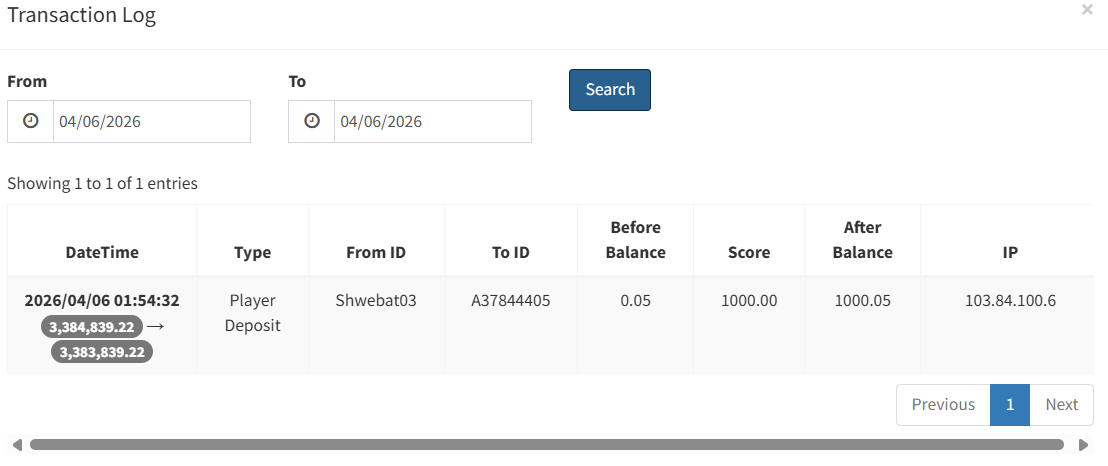Click the horizontal scrollbar left arrow
The width and height of the screenshot is (1108, 466).
coord(16,445)
